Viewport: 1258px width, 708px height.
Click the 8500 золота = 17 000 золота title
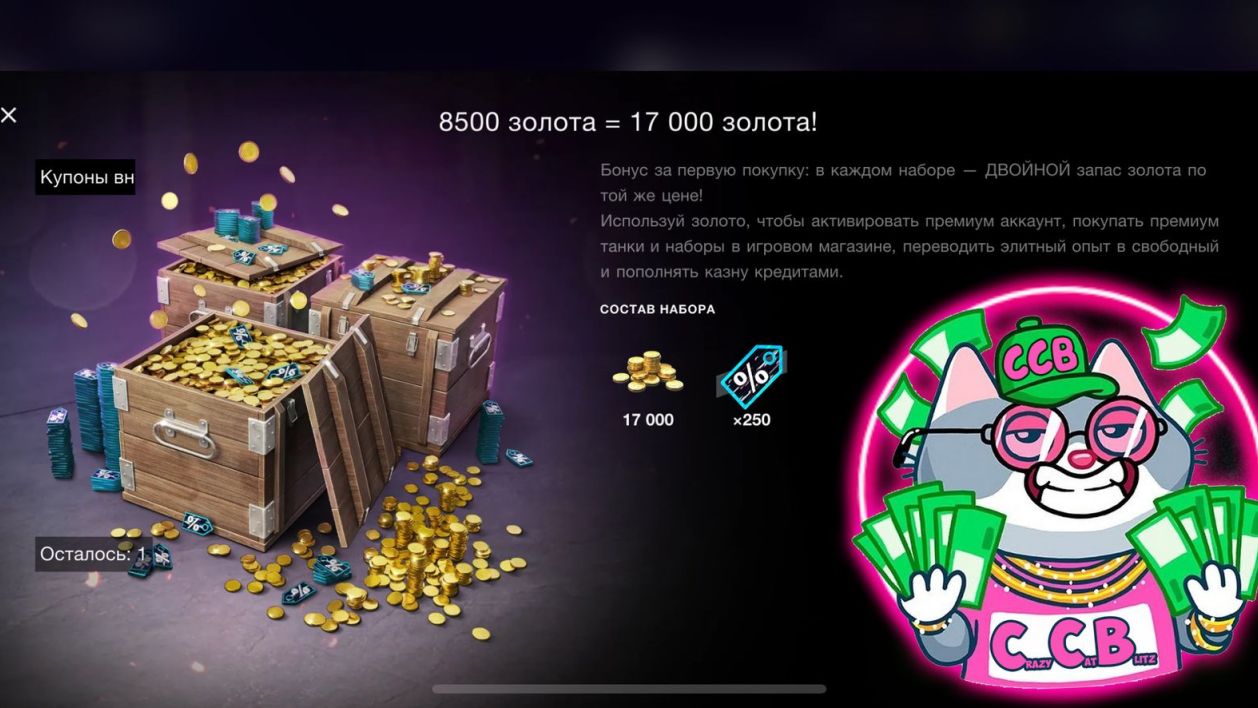[x=628, y=123]
